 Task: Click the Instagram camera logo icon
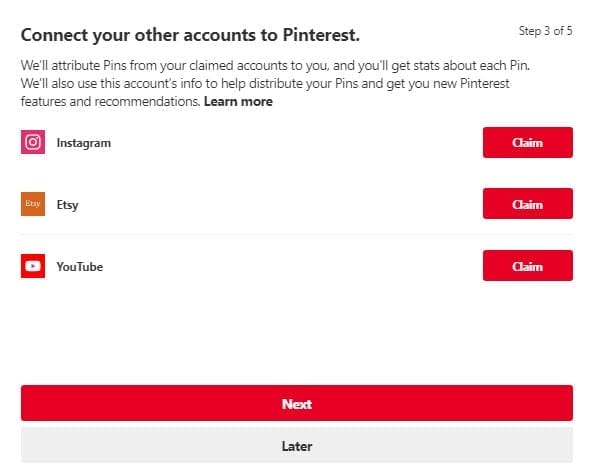33,142
